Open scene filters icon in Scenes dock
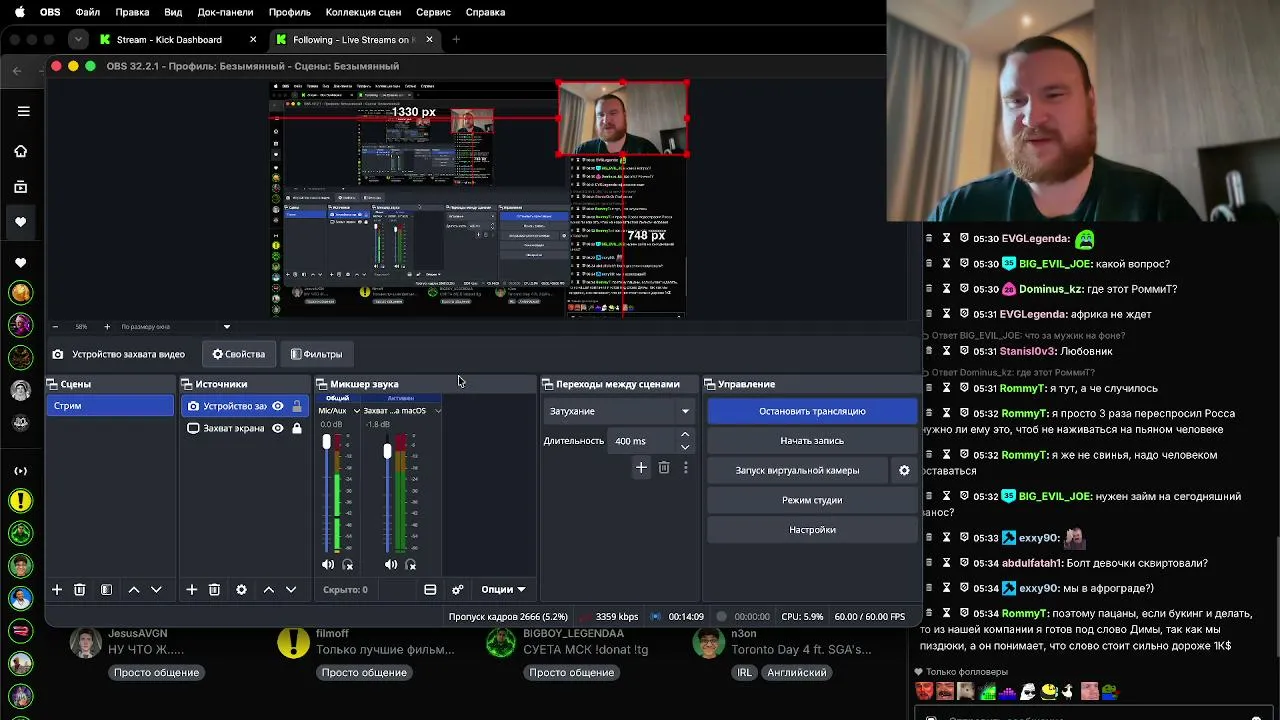1280x720 pixels. (x=106, y=590)
